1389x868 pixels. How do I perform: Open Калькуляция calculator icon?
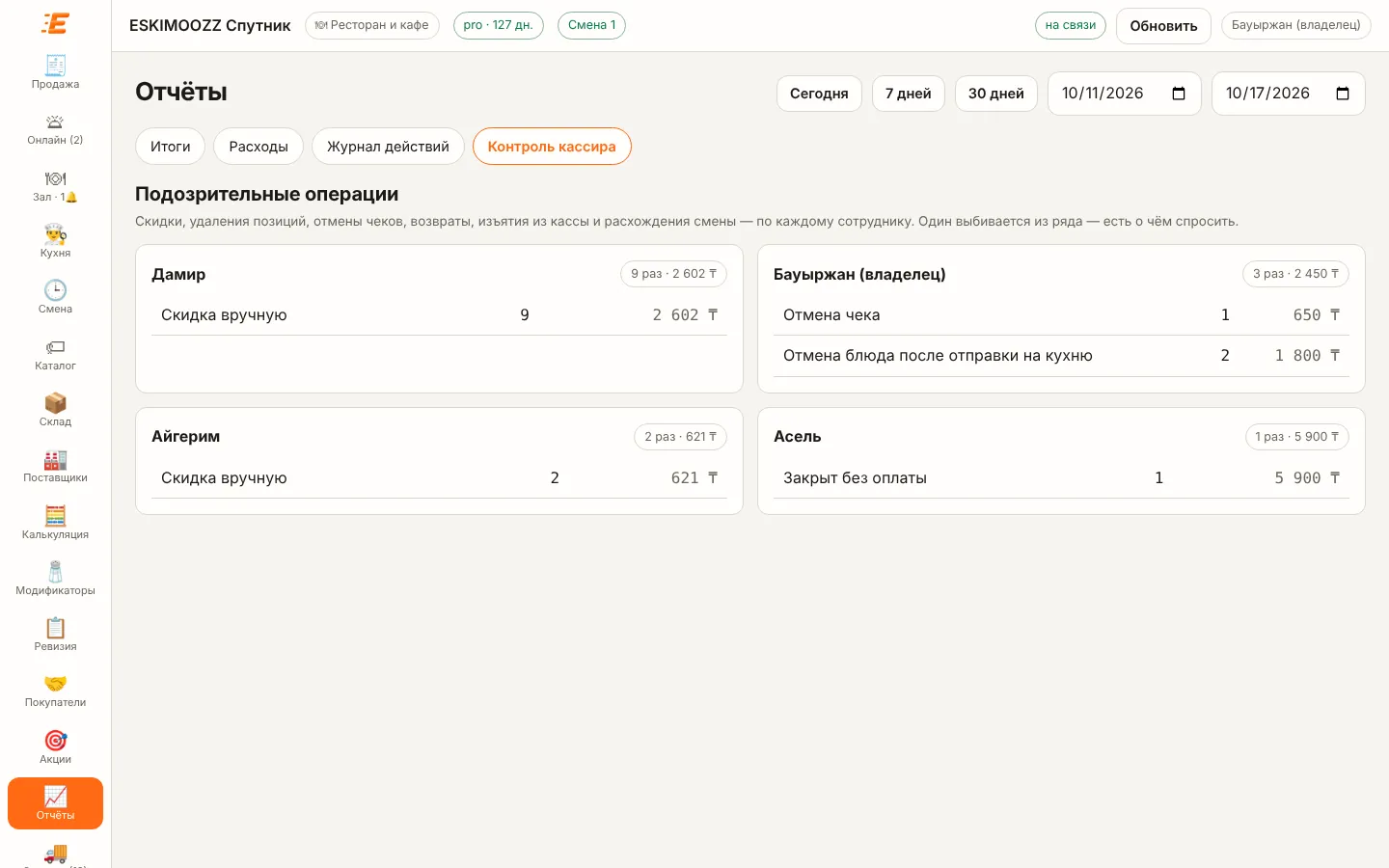pyautogui.click(x=55, y=516)
